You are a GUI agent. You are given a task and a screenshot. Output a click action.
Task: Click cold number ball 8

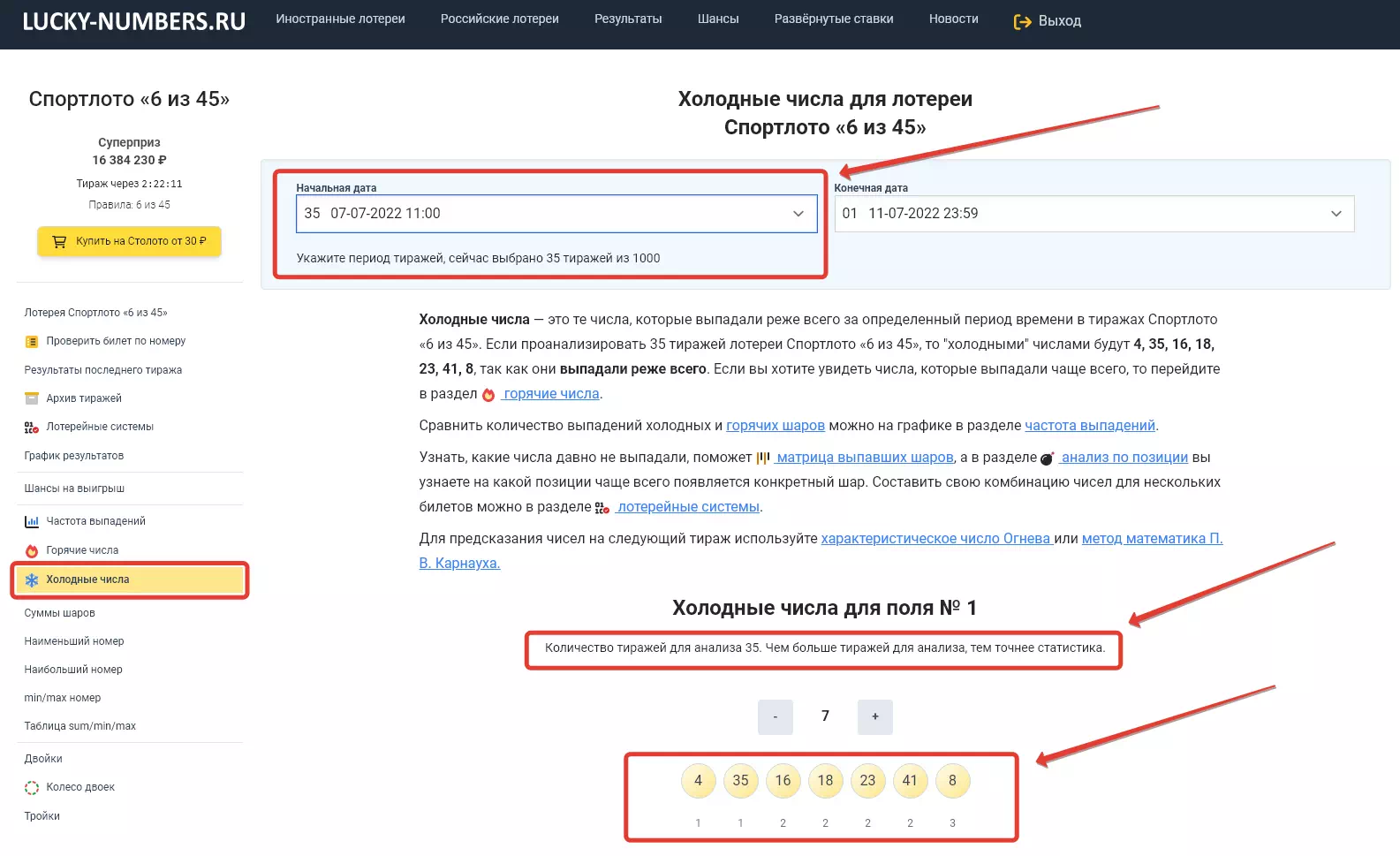coord(952,781)
